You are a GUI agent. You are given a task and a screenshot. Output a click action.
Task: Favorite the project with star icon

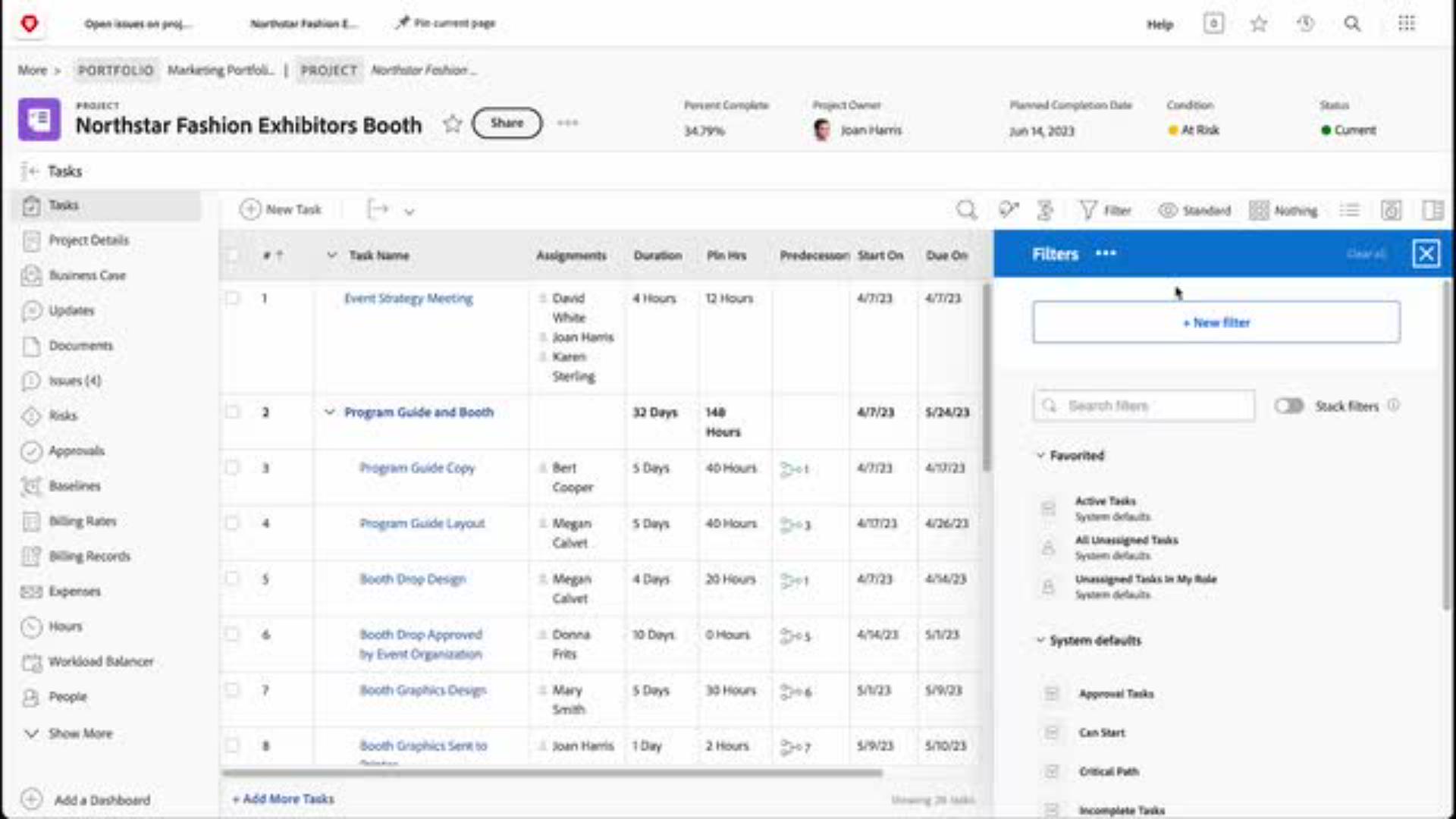coord(452,124)
